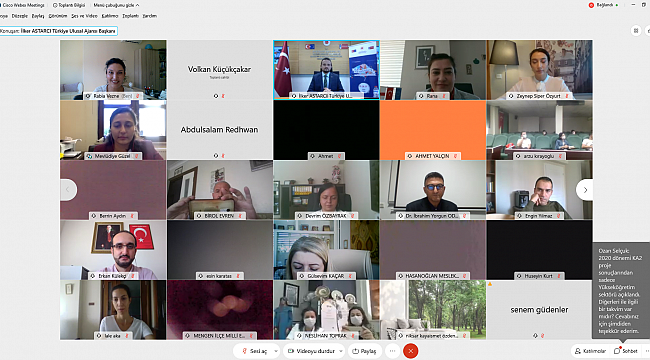Collapse menu bar via Menü çubuğunu gizle

click(x=116, y=5)
